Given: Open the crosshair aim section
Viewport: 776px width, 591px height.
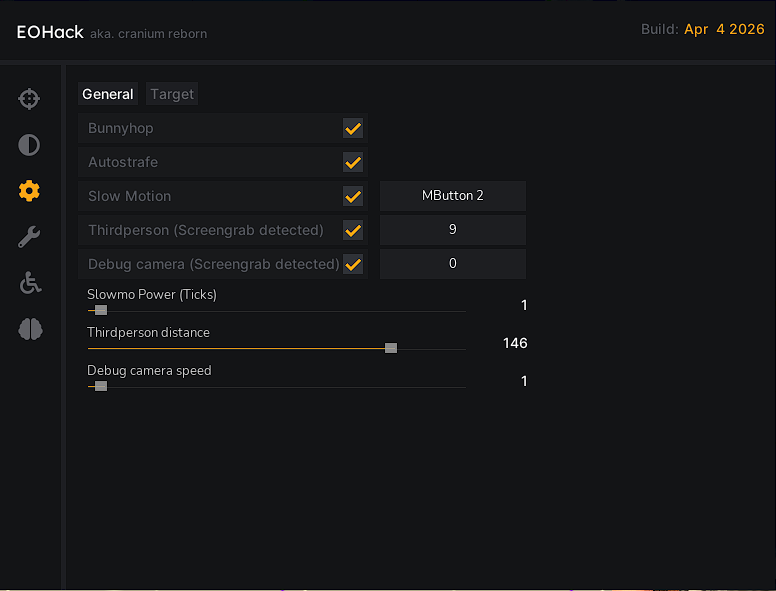Looking at the screenshot, I should 29,99.
